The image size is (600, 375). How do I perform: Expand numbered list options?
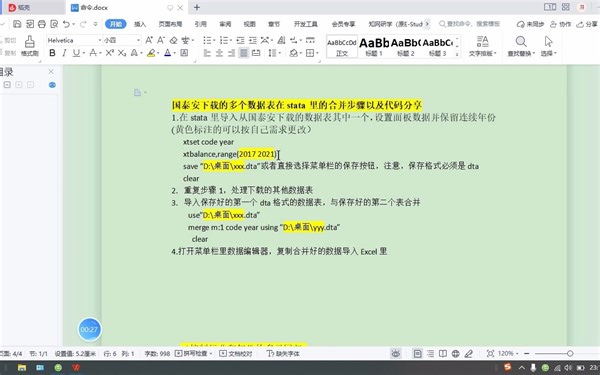(230, 40)
